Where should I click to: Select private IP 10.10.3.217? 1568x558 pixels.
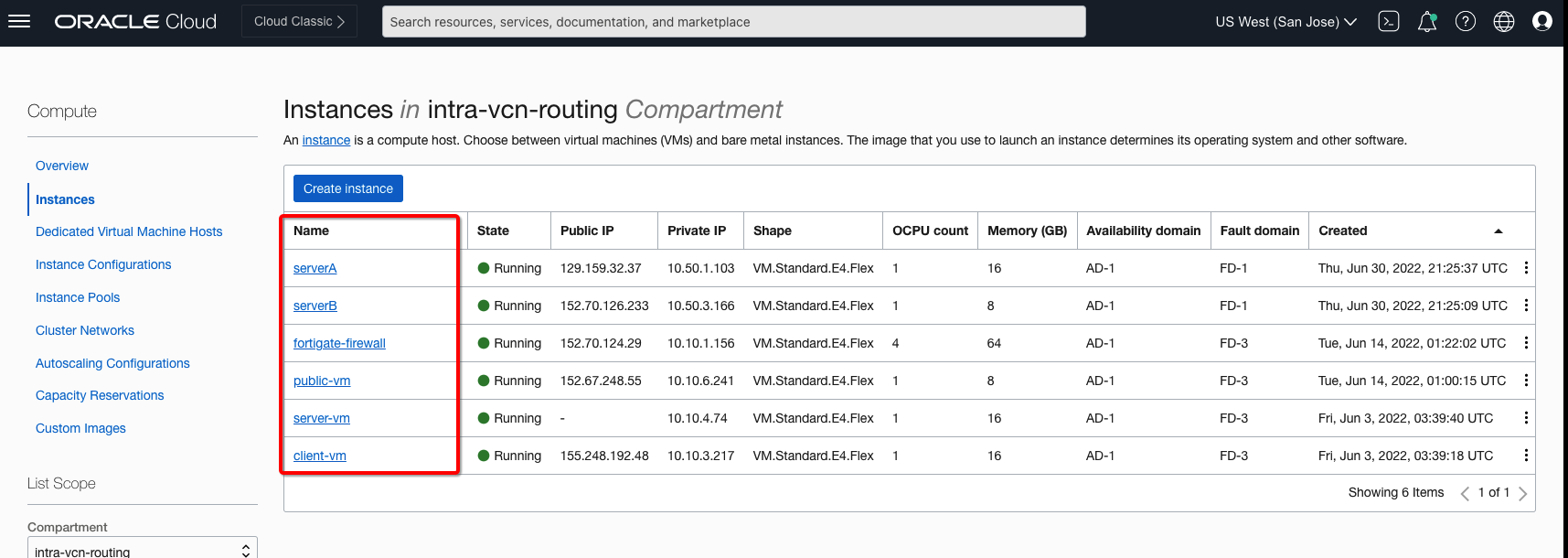pos(701,456)
